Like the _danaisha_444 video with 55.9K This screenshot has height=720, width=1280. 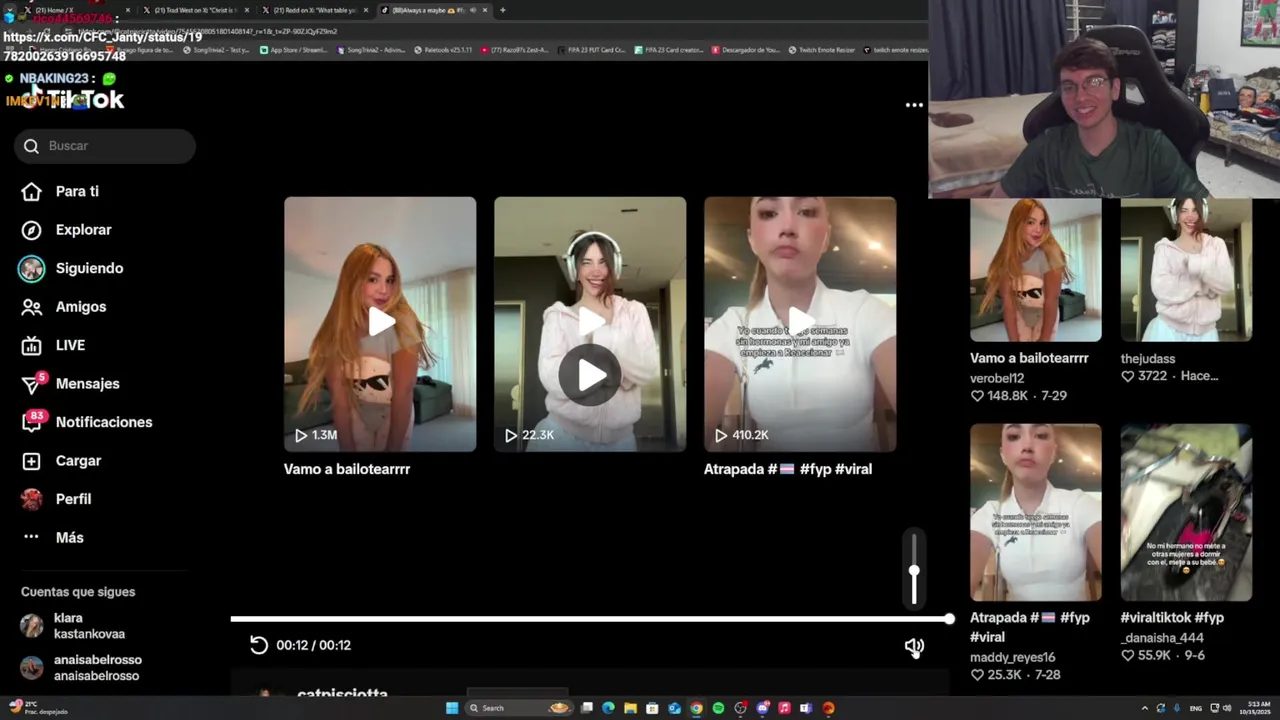coord(1128,656)
